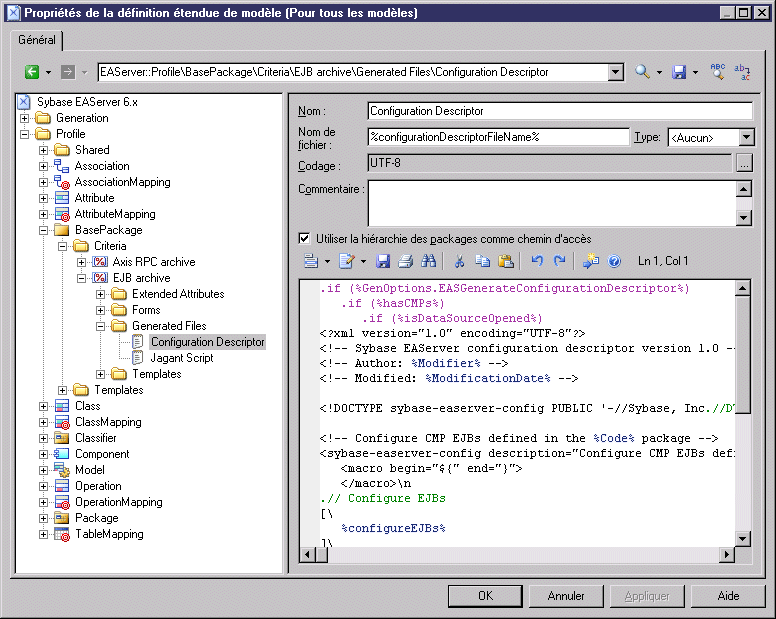Click the Codage field showing UTF-8
Viewport: 776px width, 619px height.
(549, 163)
